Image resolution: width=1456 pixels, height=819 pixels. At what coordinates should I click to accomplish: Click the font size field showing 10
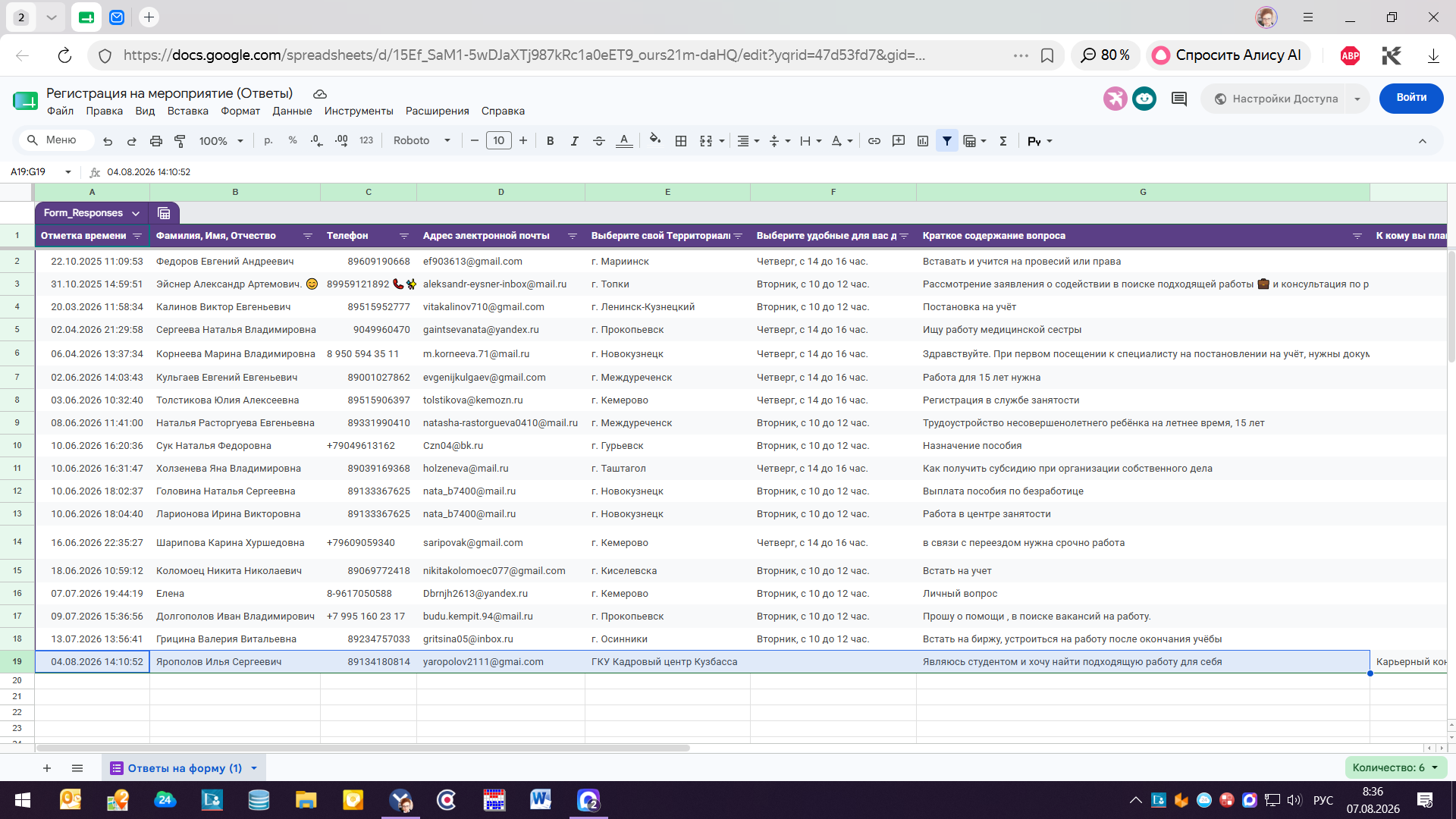point(499,140)
